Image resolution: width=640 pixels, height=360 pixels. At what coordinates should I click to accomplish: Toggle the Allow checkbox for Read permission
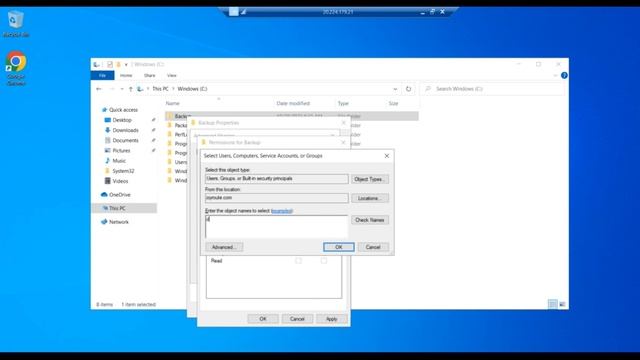[298, 260]
